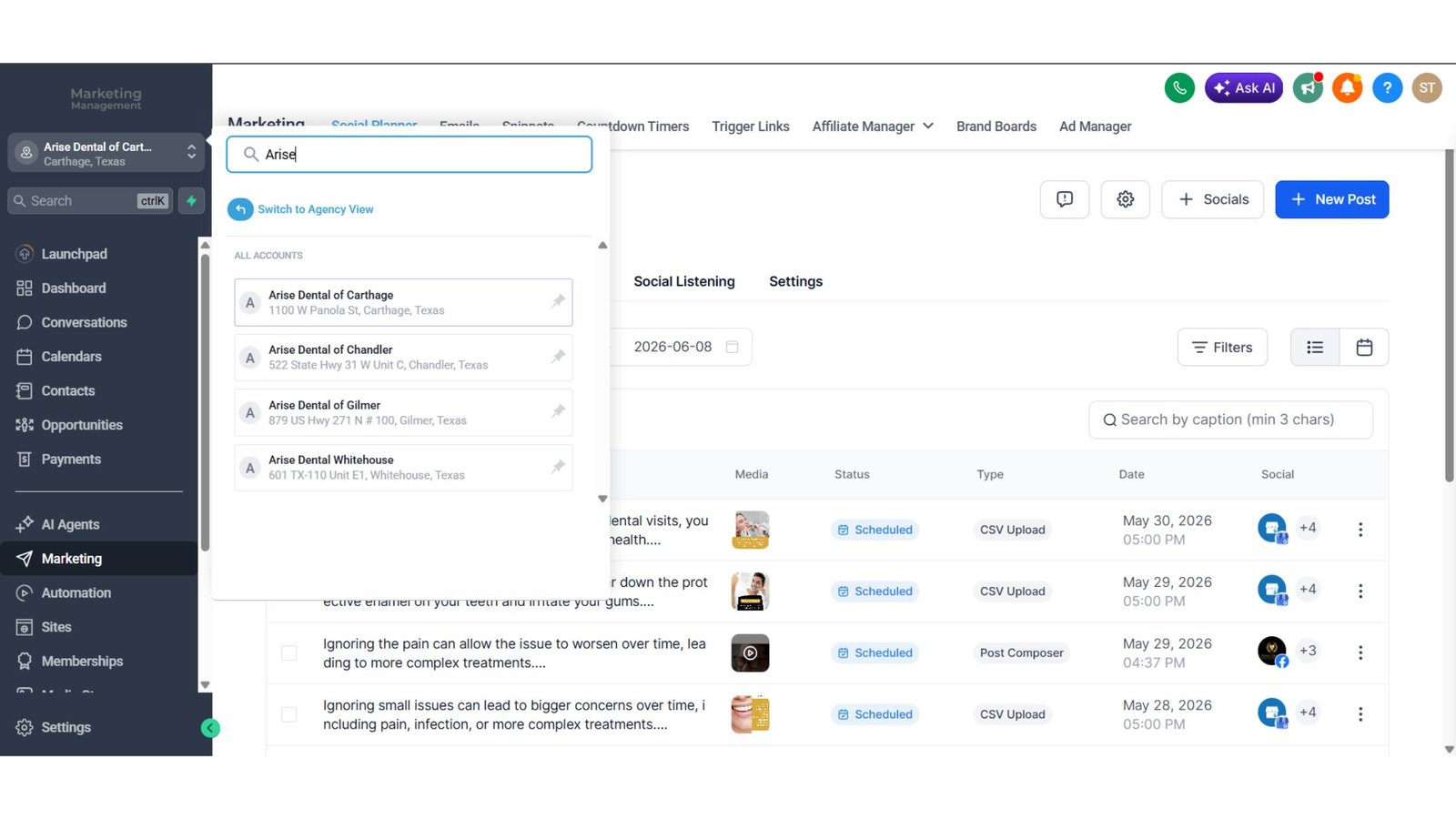Screen dimensions: 1456x819
Task: Click the Ask AI button
Action: click(1244, 87)
